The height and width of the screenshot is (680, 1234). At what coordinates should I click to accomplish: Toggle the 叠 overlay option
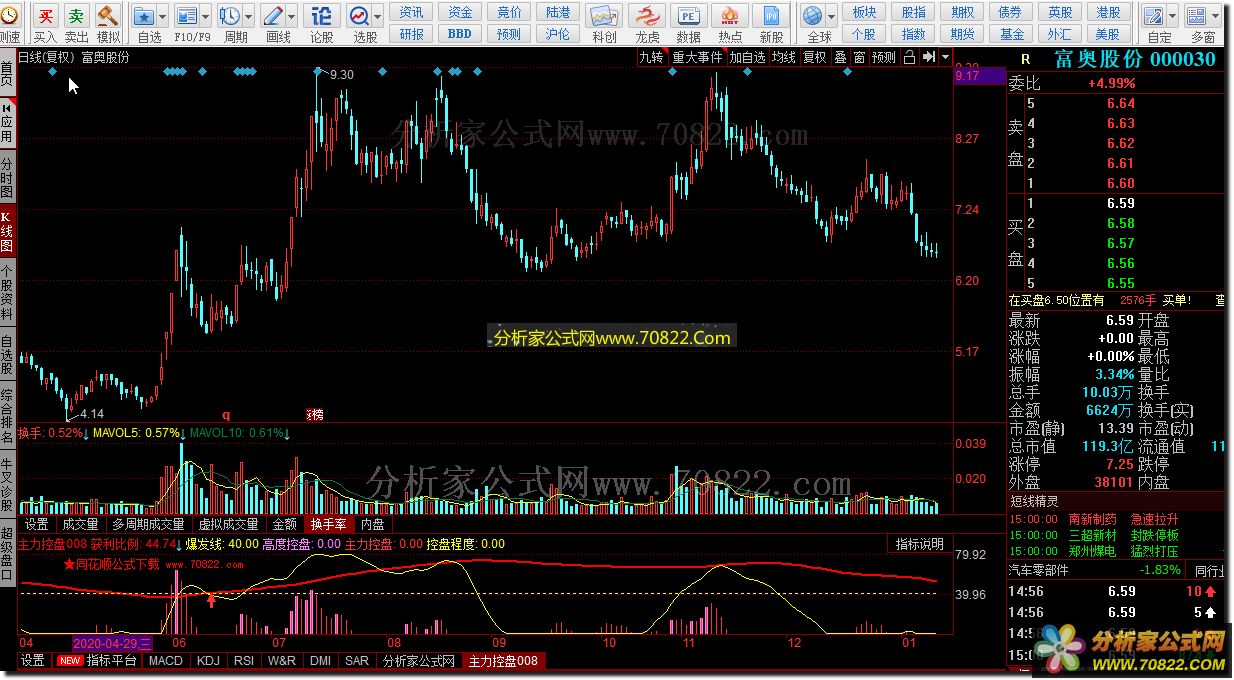(x=841, y=58)
